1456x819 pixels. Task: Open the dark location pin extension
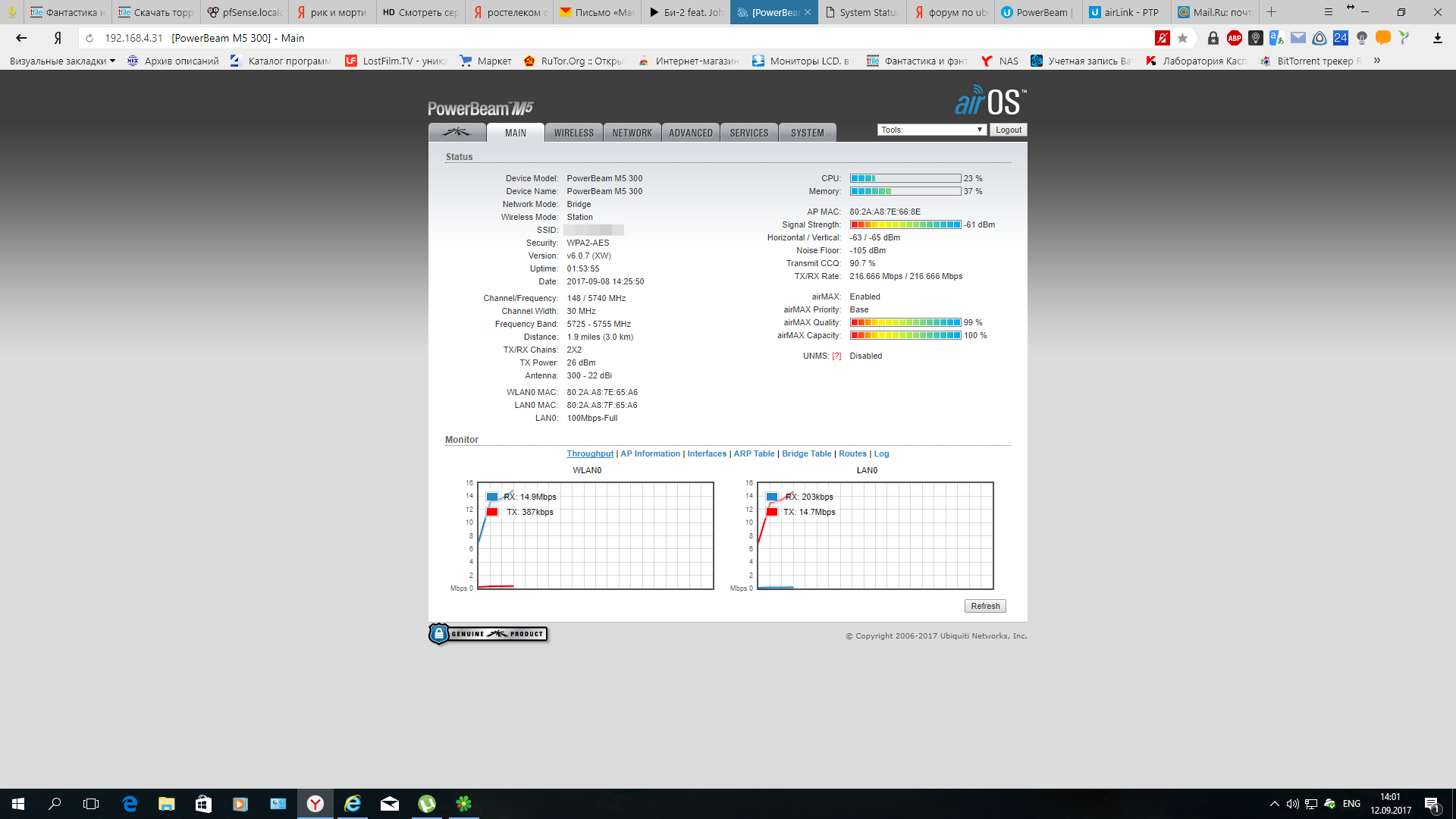[x=1256, y=38]
